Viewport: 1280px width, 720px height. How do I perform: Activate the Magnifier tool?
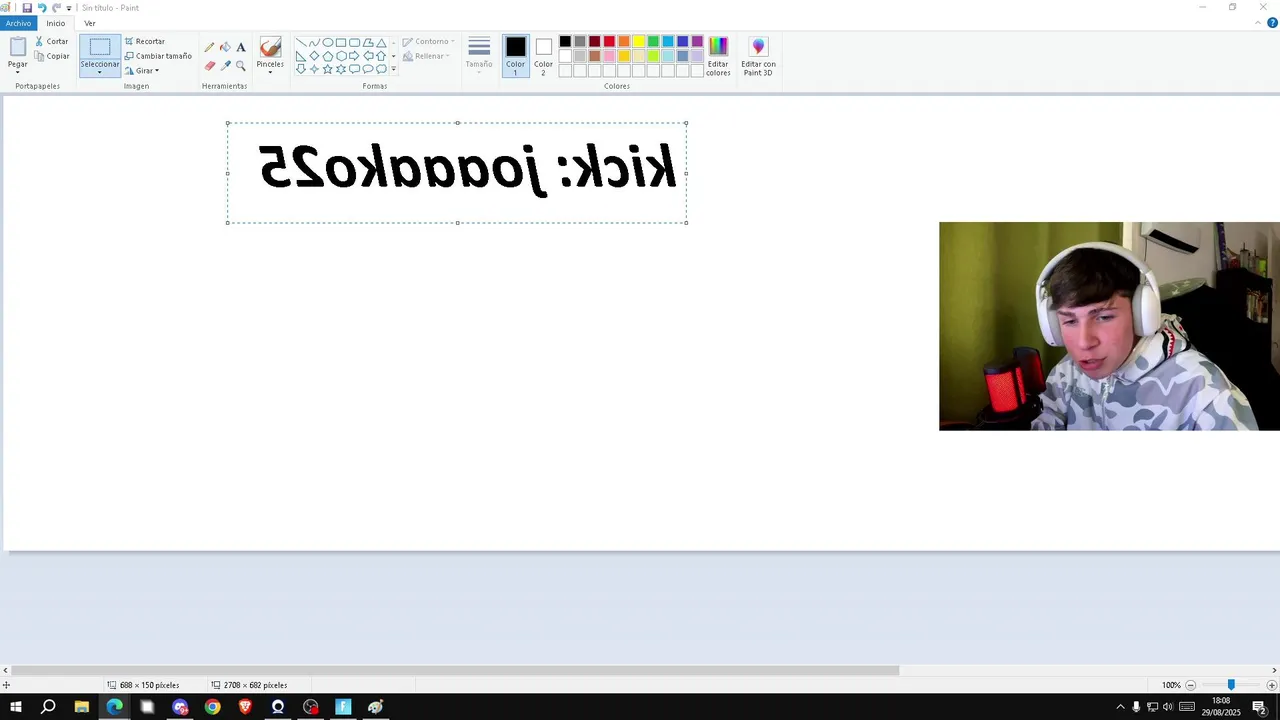pos(241,66)
